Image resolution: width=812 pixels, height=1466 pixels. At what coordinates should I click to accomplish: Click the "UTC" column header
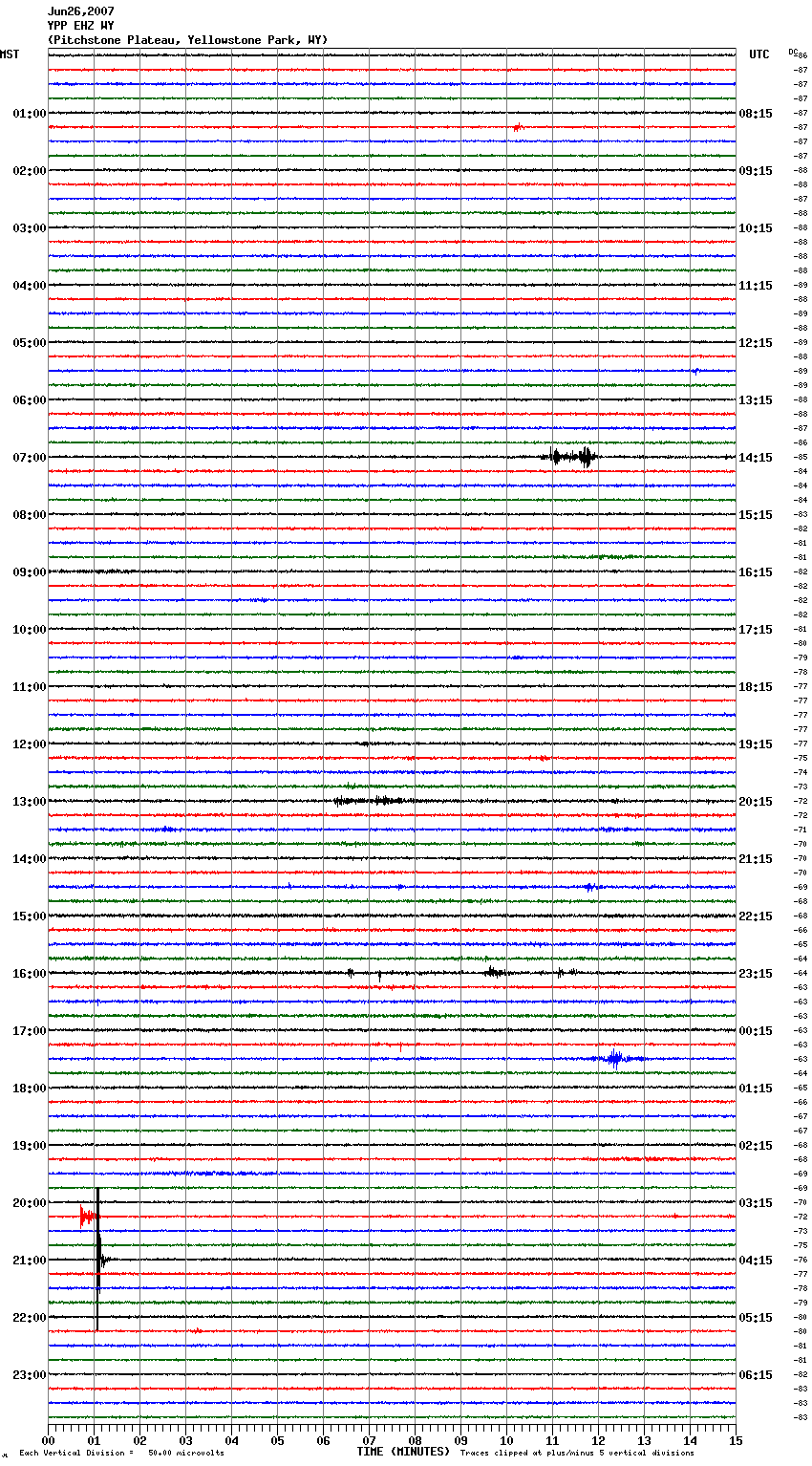[x=759, y=54]
